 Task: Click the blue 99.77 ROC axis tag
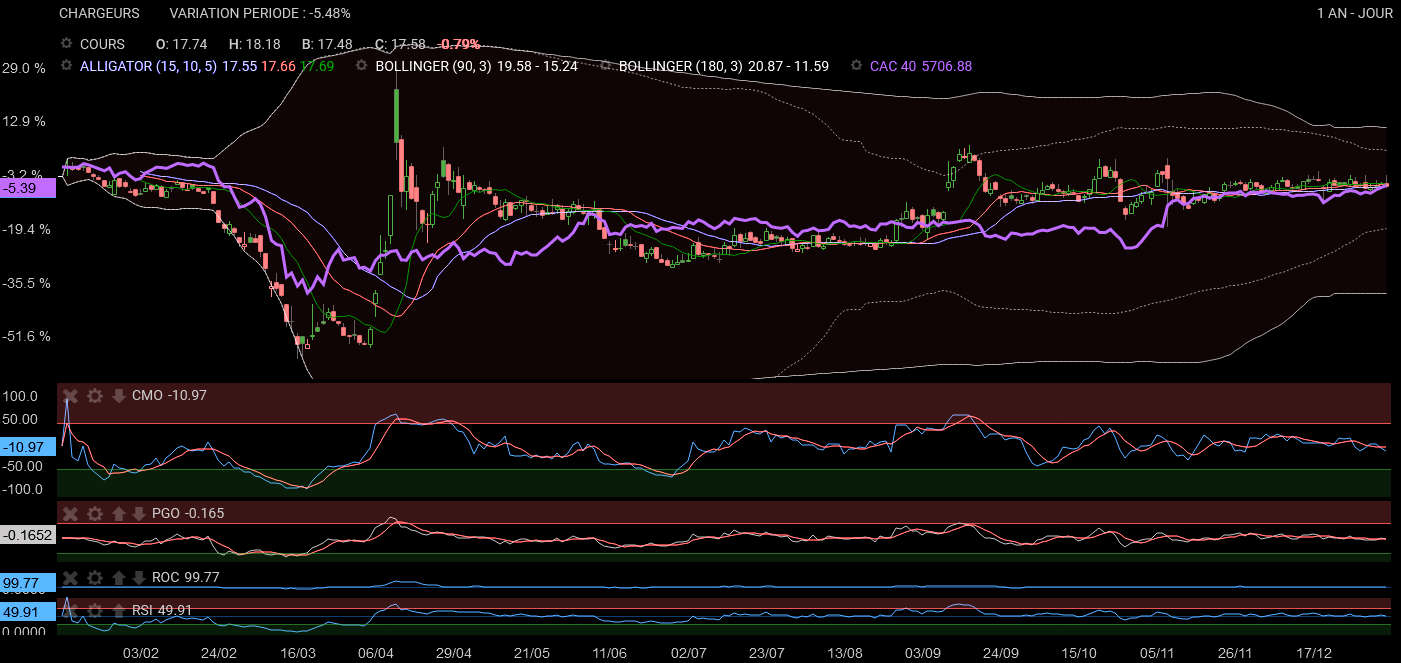(x=29, y=581)
